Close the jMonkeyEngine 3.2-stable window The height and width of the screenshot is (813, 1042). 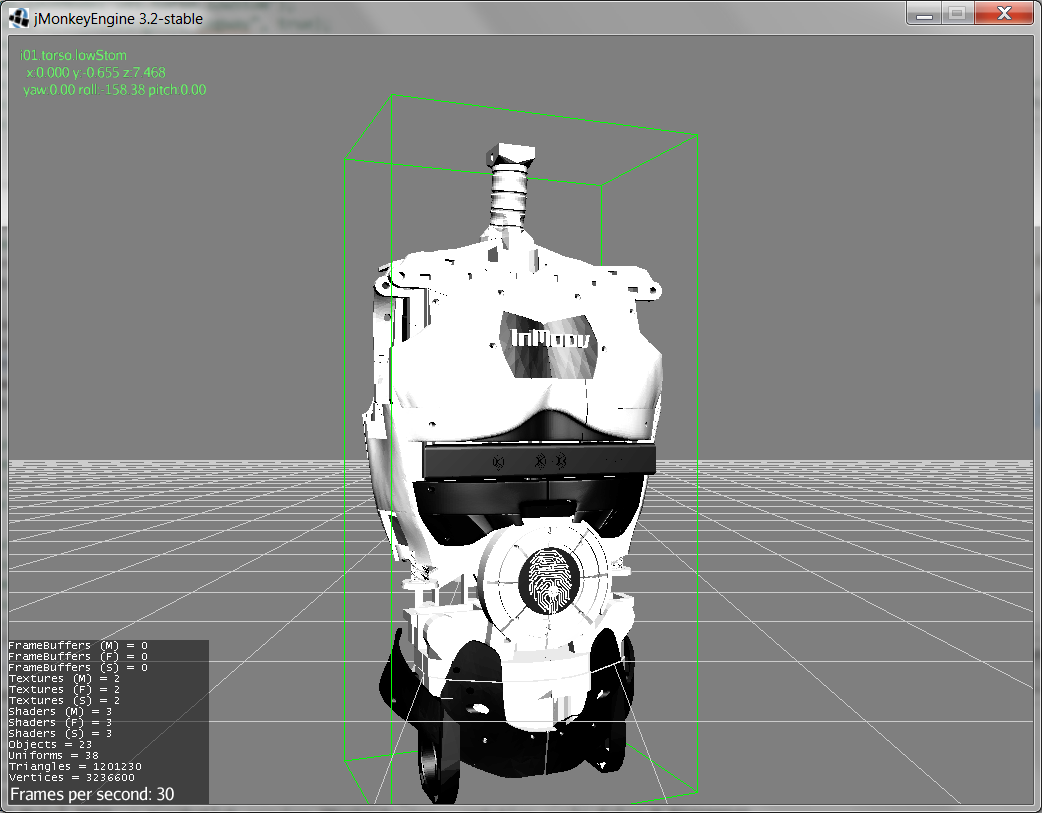click(1005, 13)
